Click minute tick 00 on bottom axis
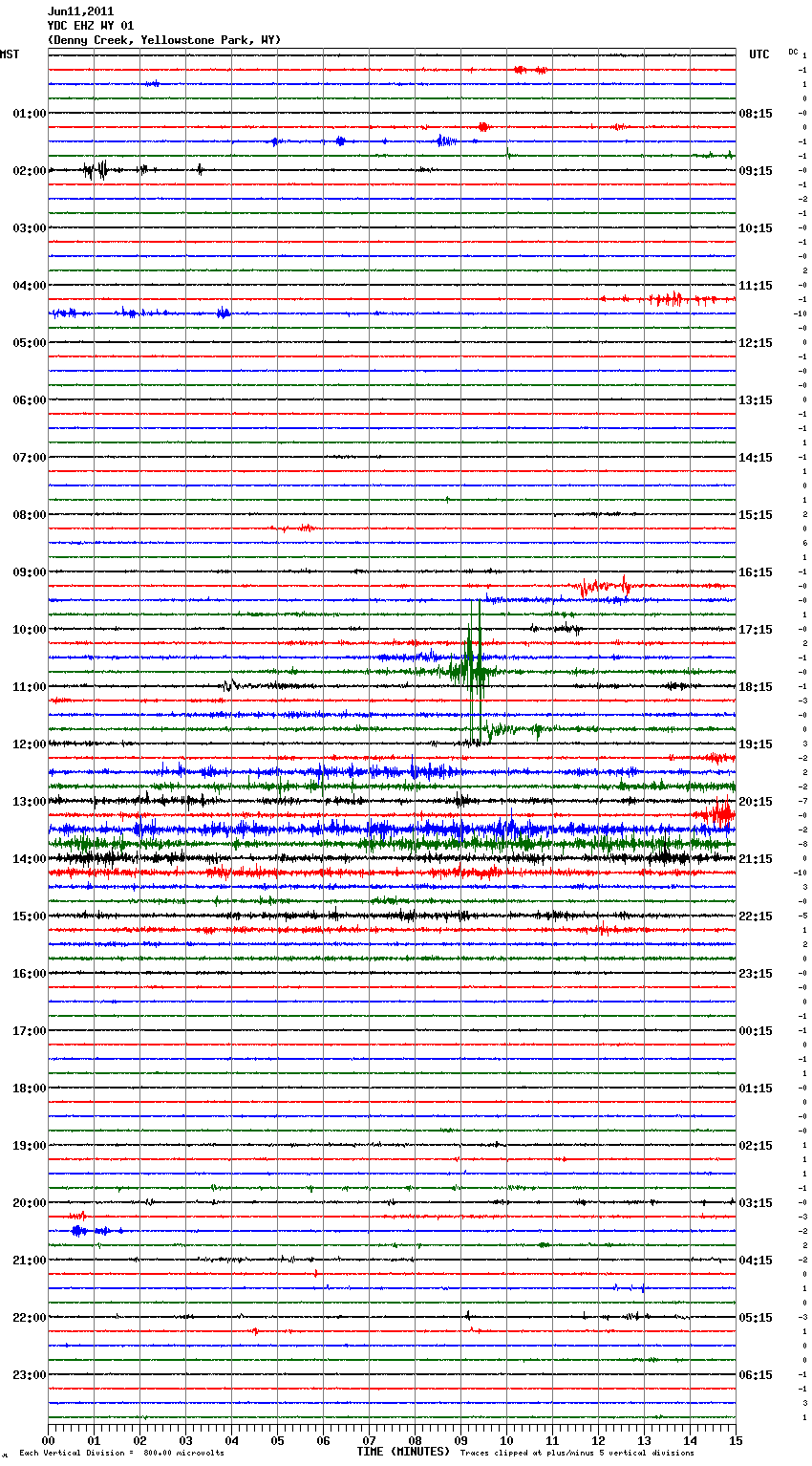This screenshot has height=1466, width=812. coord(49,1439)
